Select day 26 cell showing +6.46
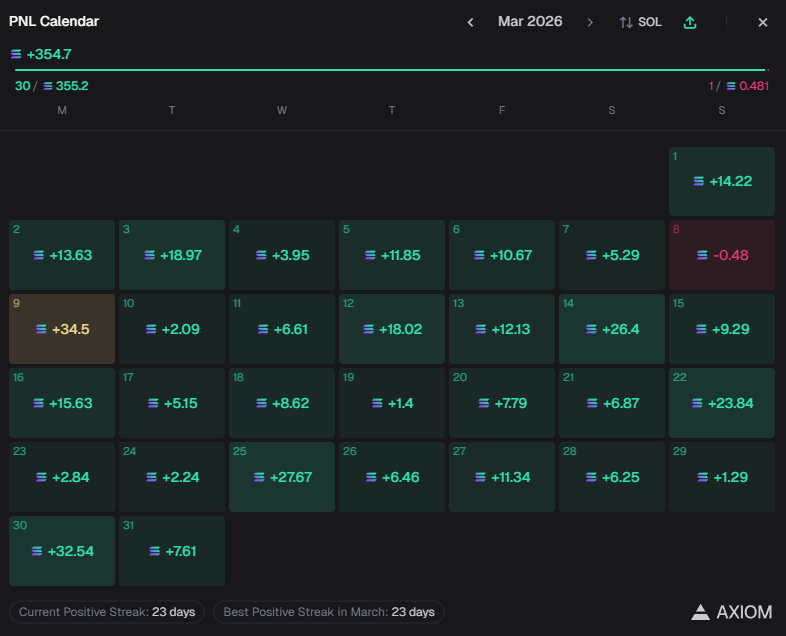 [x=392, y=477]
